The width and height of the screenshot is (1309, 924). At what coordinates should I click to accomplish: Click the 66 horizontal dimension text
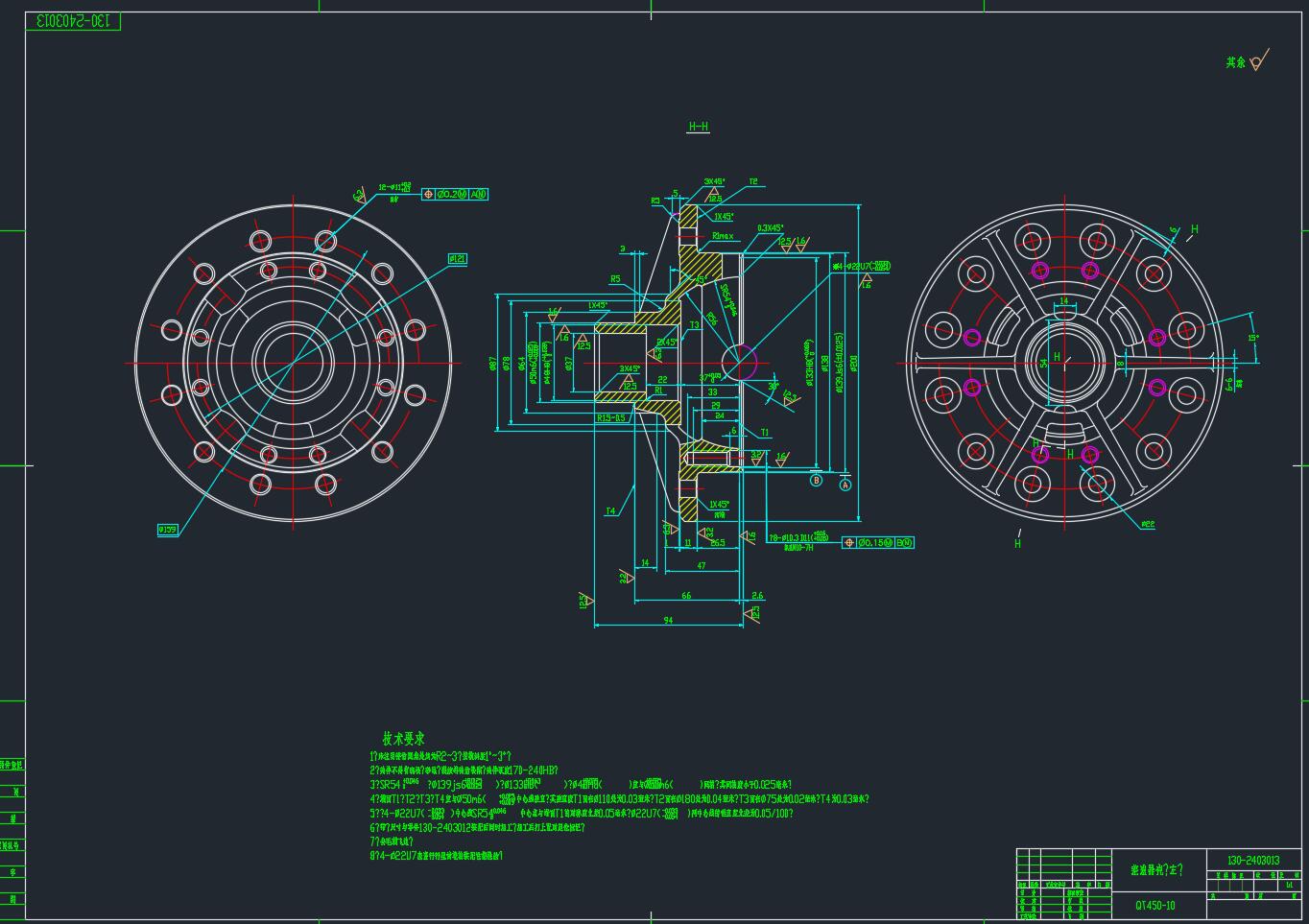click(x=686, y=596)
